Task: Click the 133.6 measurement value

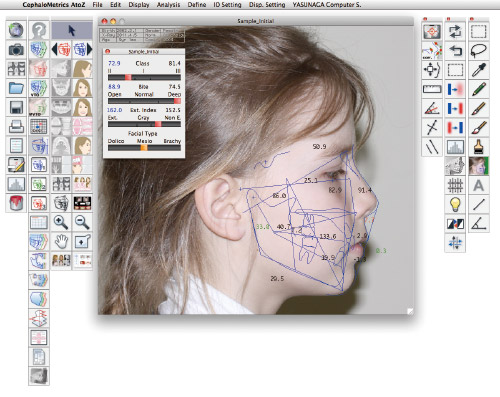Action: 328,236
